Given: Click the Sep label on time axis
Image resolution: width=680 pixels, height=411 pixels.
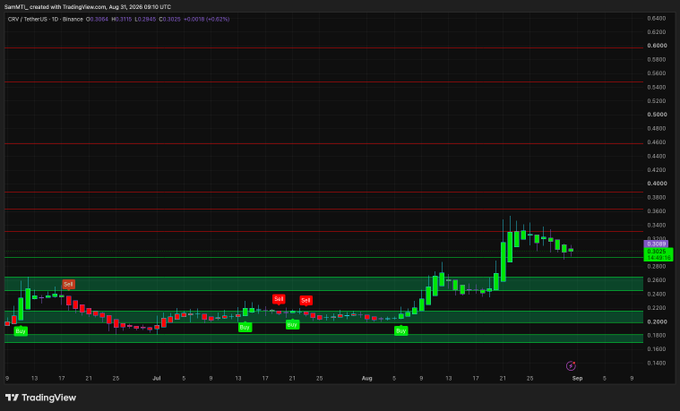Looking at the screenshot, I should click(577, 378).
